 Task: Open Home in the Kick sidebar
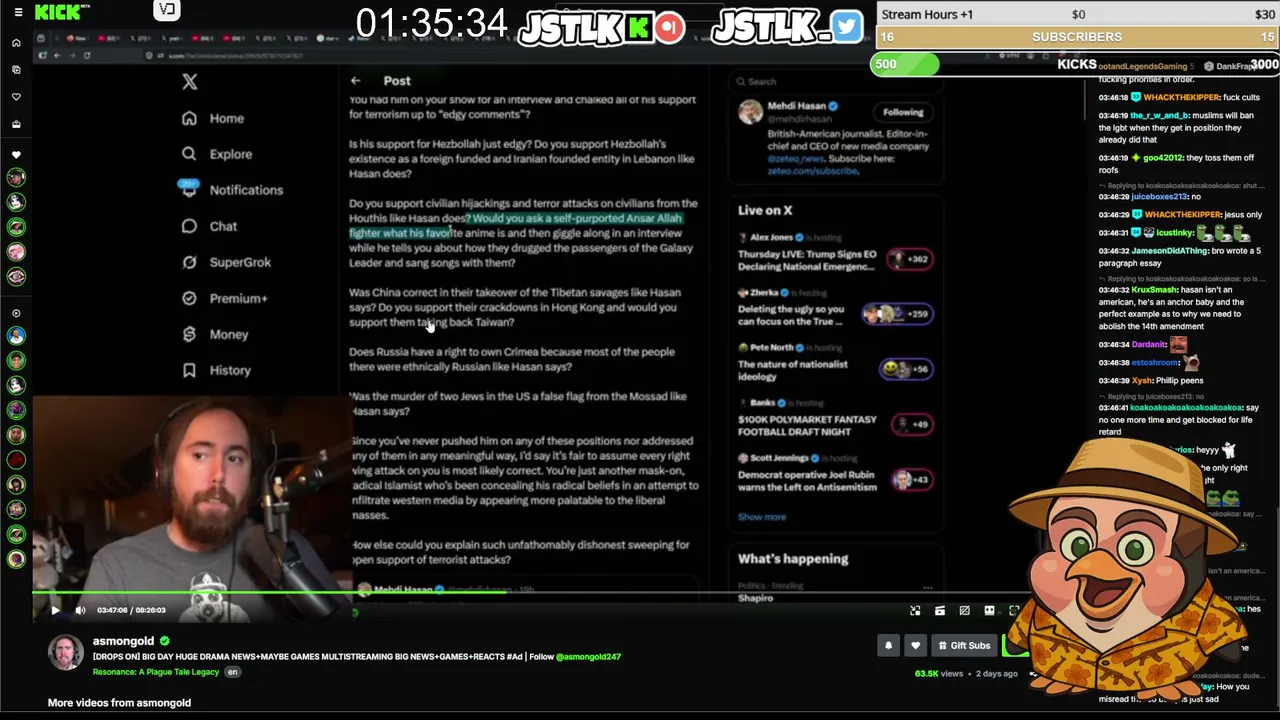pyautogui.click(x=16, y=43)
